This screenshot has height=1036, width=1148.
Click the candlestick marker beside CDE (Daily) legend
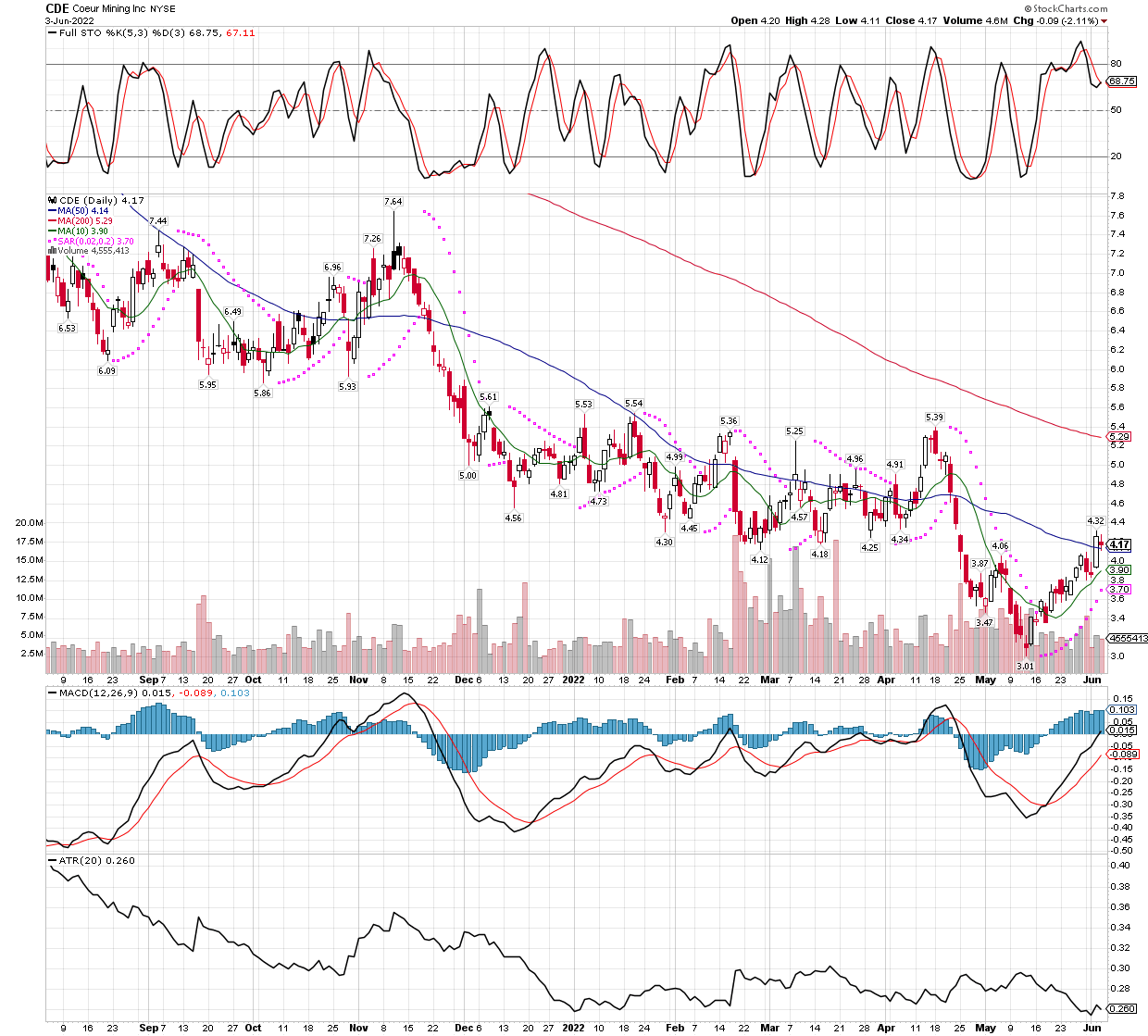coord(52,200)
